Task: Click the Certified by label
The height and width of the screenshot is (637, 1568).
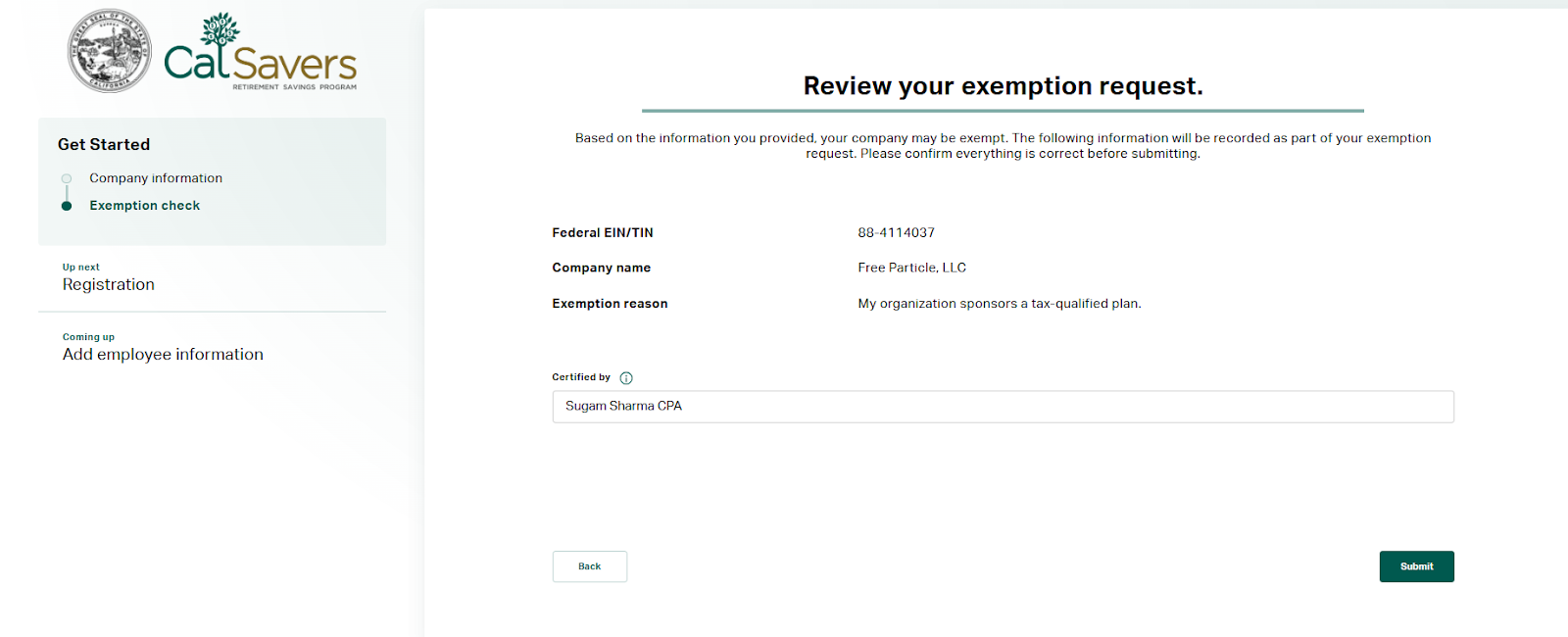Action: [580, 377]
